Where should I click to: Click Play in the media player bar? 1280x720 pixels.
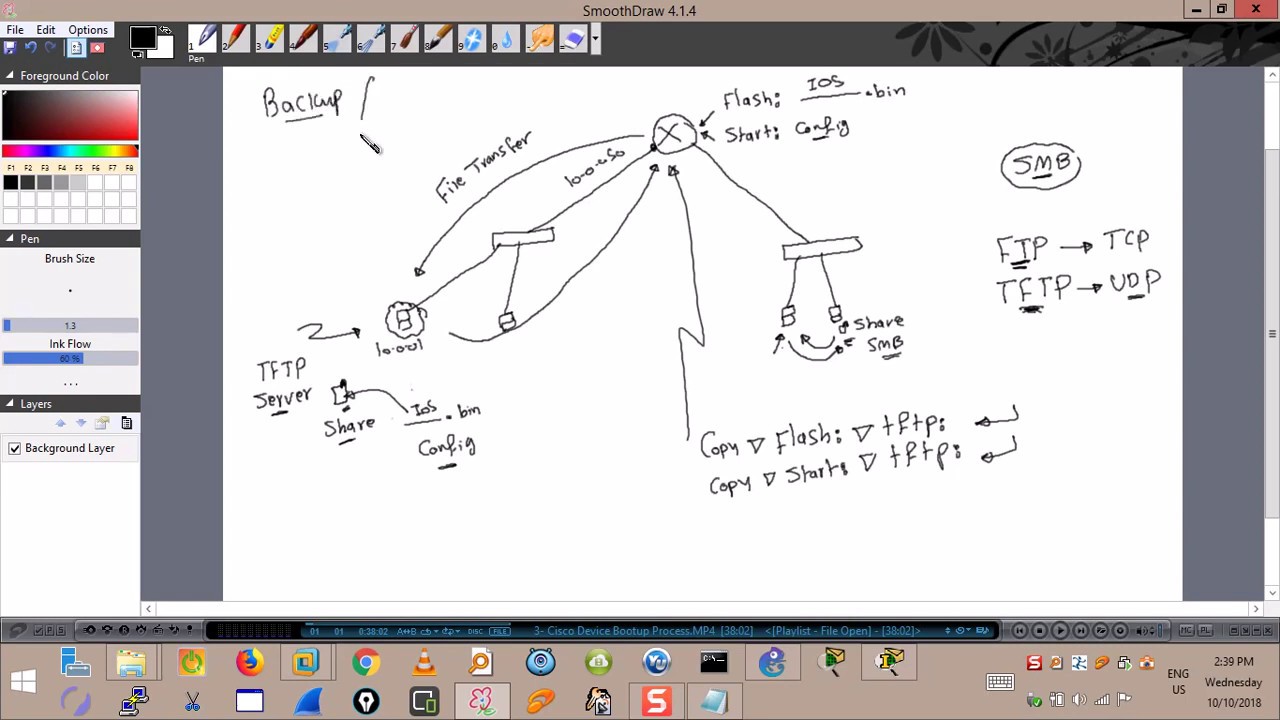1060,630
